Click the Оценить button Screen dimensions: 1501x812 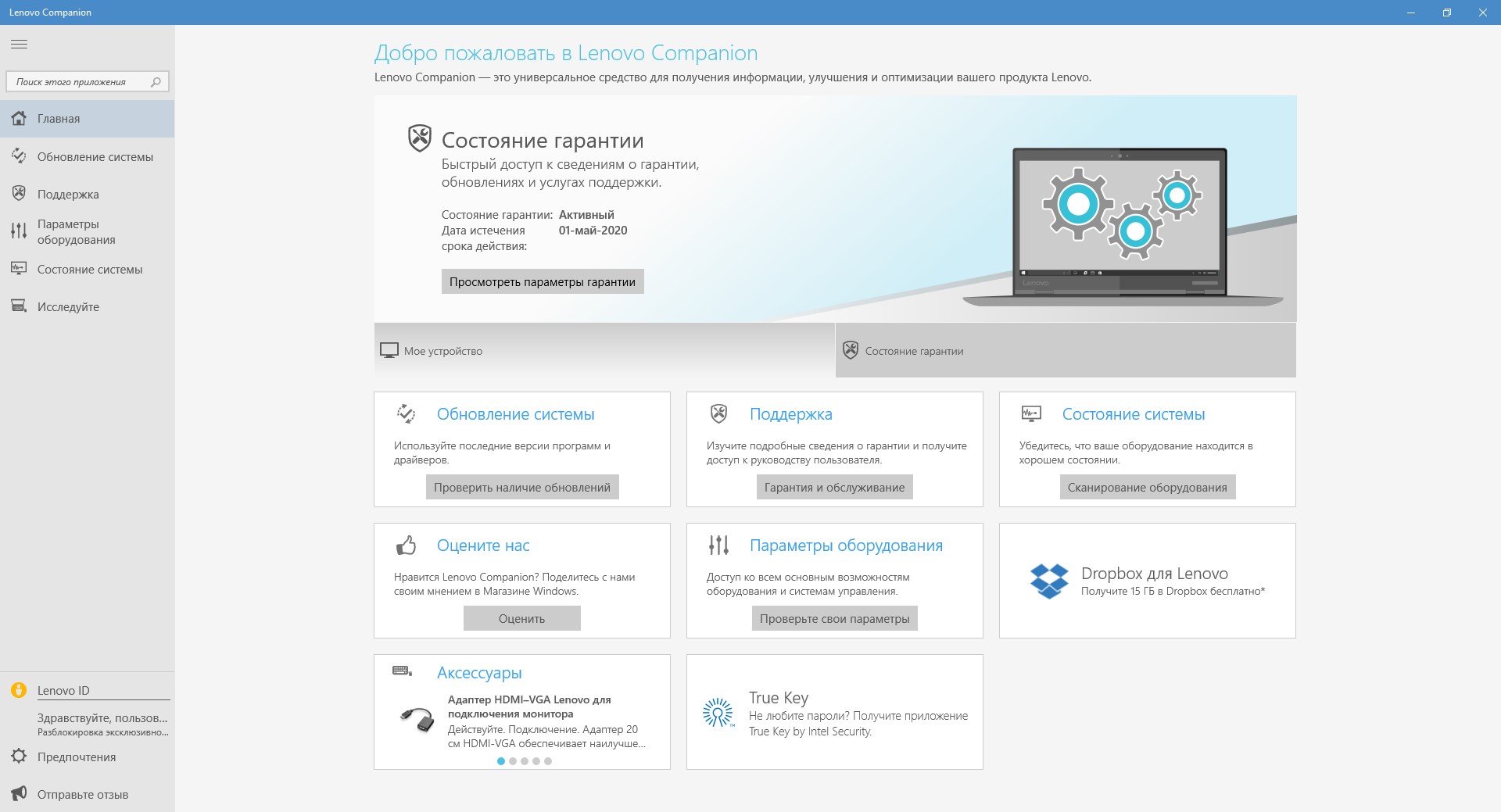(522, 618)
